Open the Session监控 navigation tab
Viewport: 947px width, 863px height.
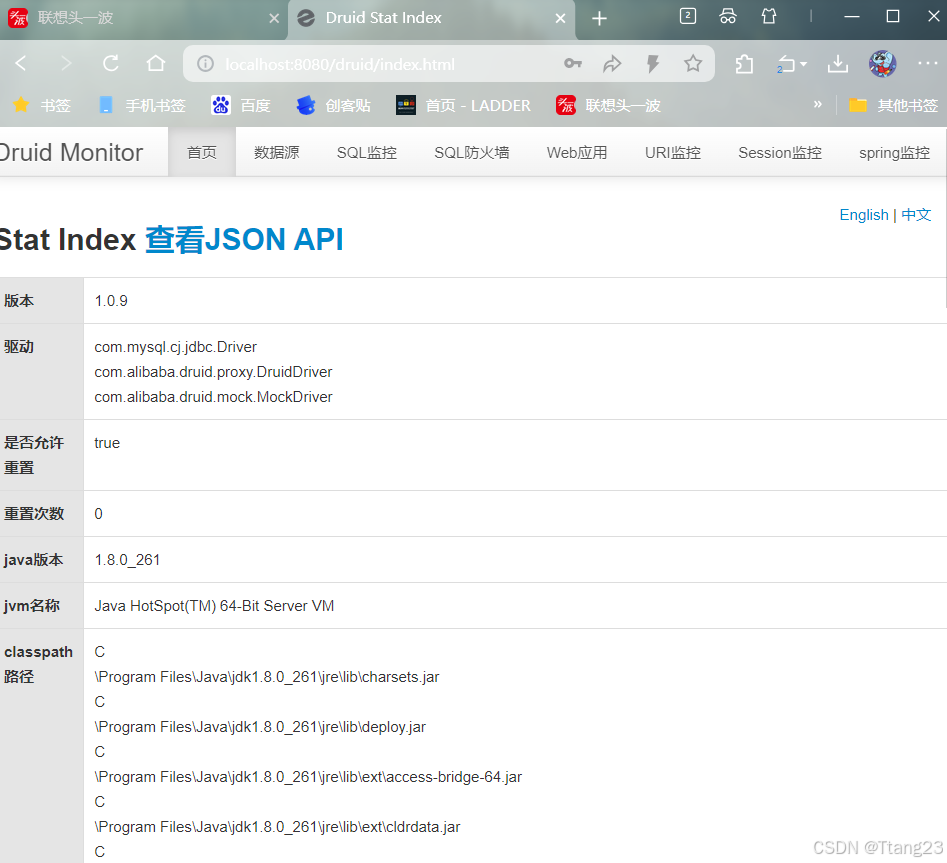[780, 152]
